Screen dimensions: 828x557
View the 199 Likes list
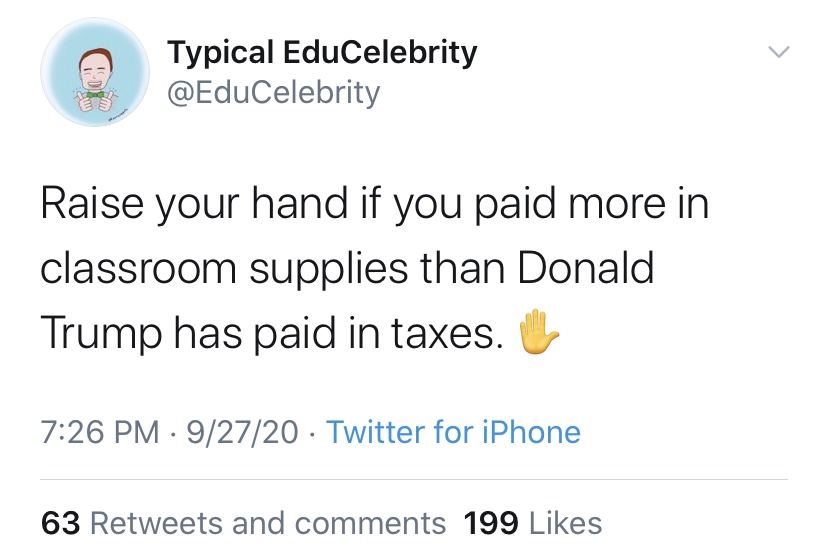coord(533,522)
